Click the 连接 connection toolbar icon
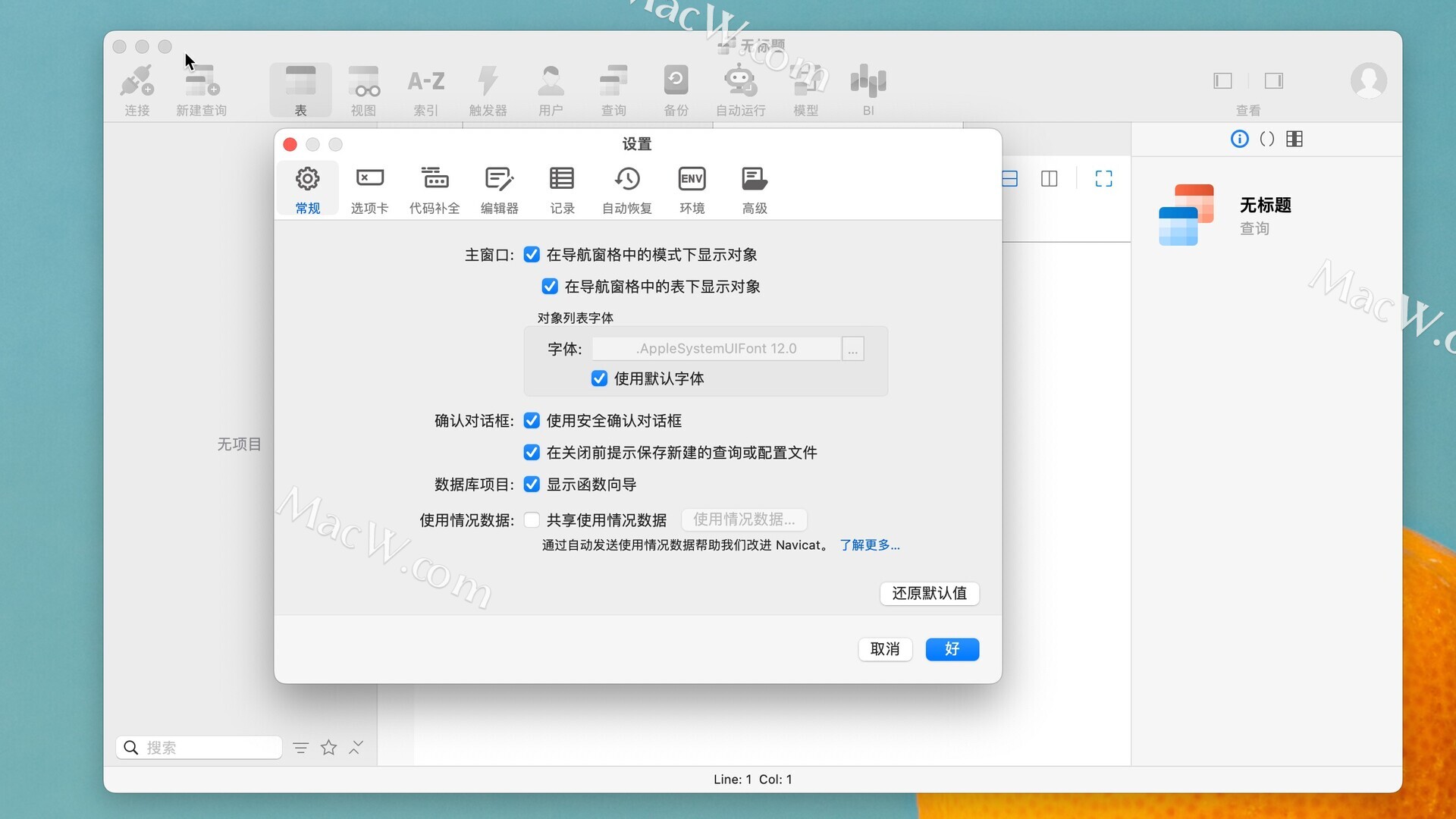Image resolution: width=1456 pixels, height=819 pixels. [137, 90]
